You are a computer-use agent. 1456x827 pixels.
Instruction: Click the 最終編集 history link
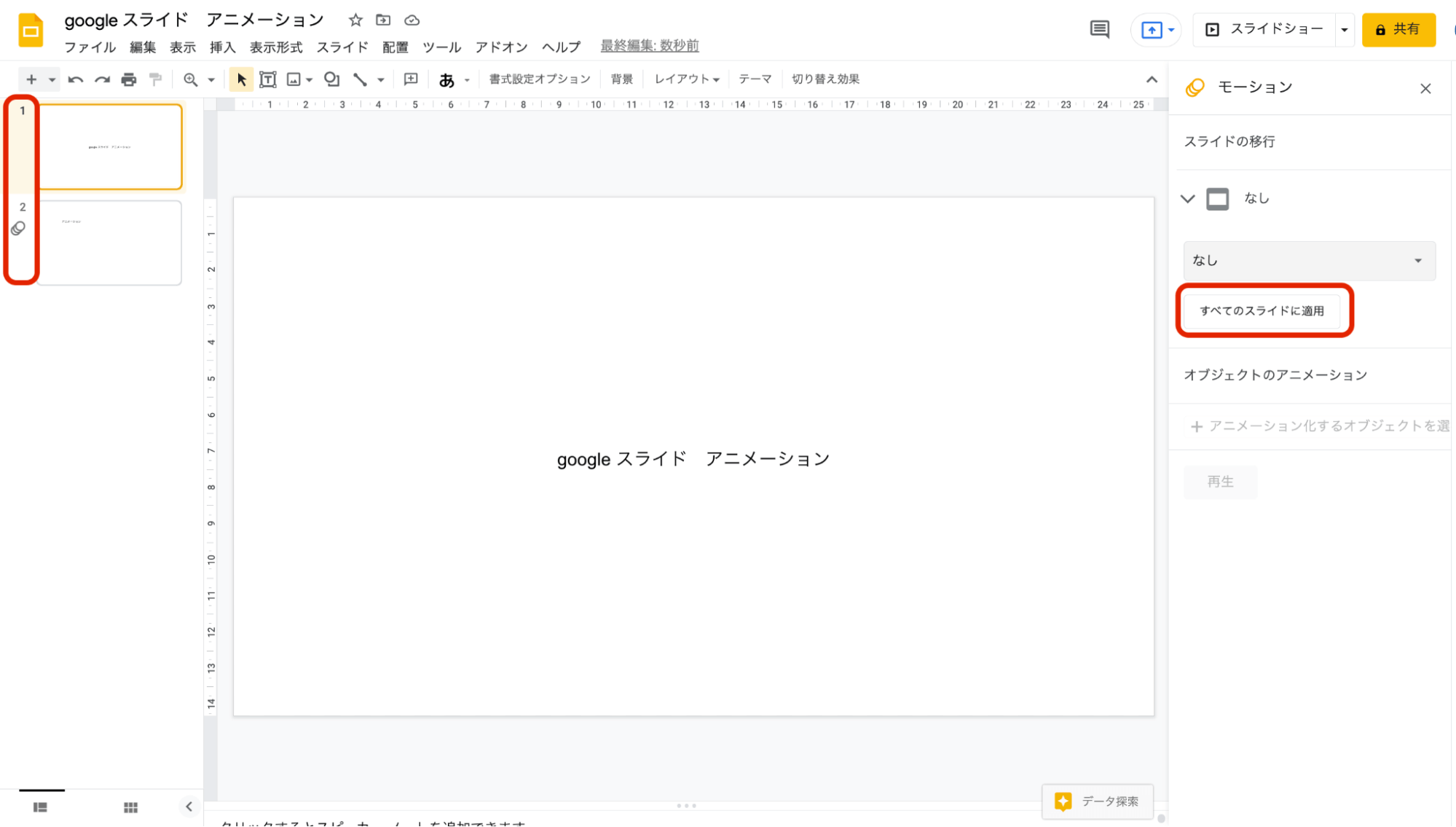pyautogui.click(x=650, y=46)
